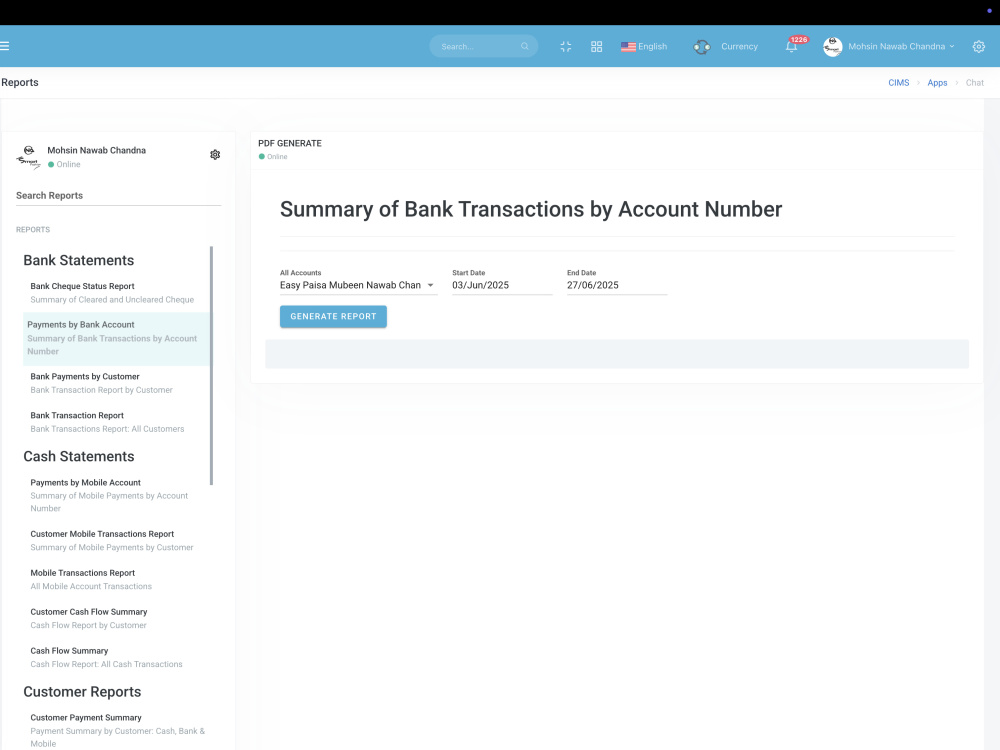Viewport: 1000px width, 750px height.
Task: Click the reports list scrollbar
Action: [211, 365]
